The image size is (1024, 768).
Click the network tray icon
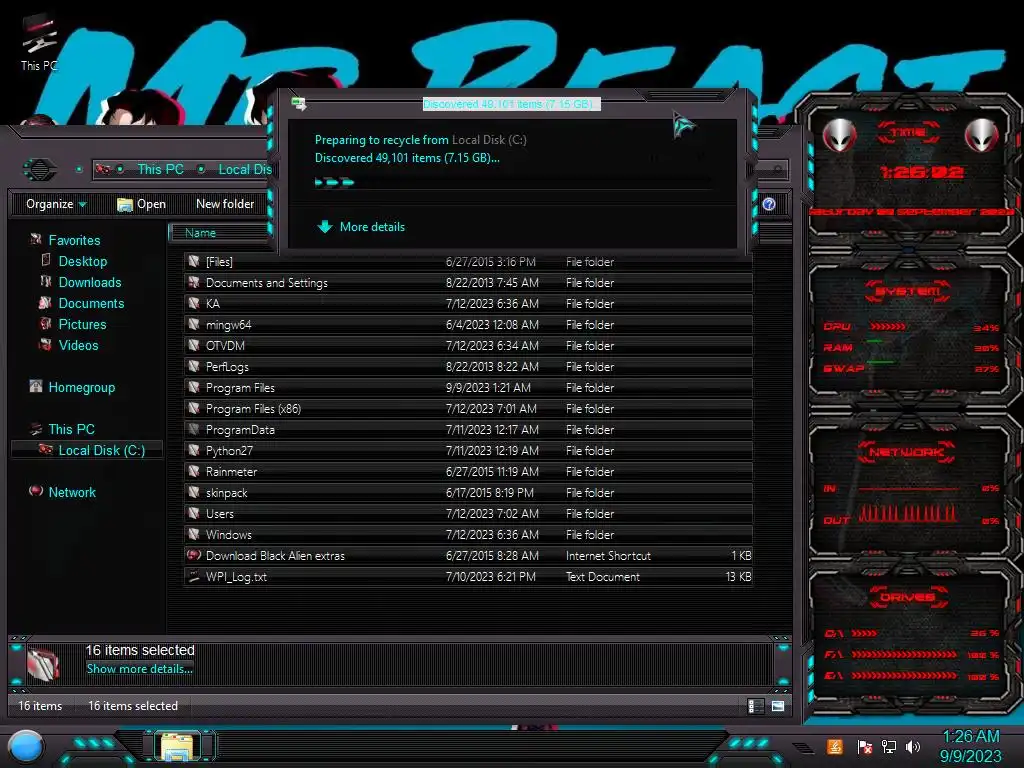coord(889,746)
